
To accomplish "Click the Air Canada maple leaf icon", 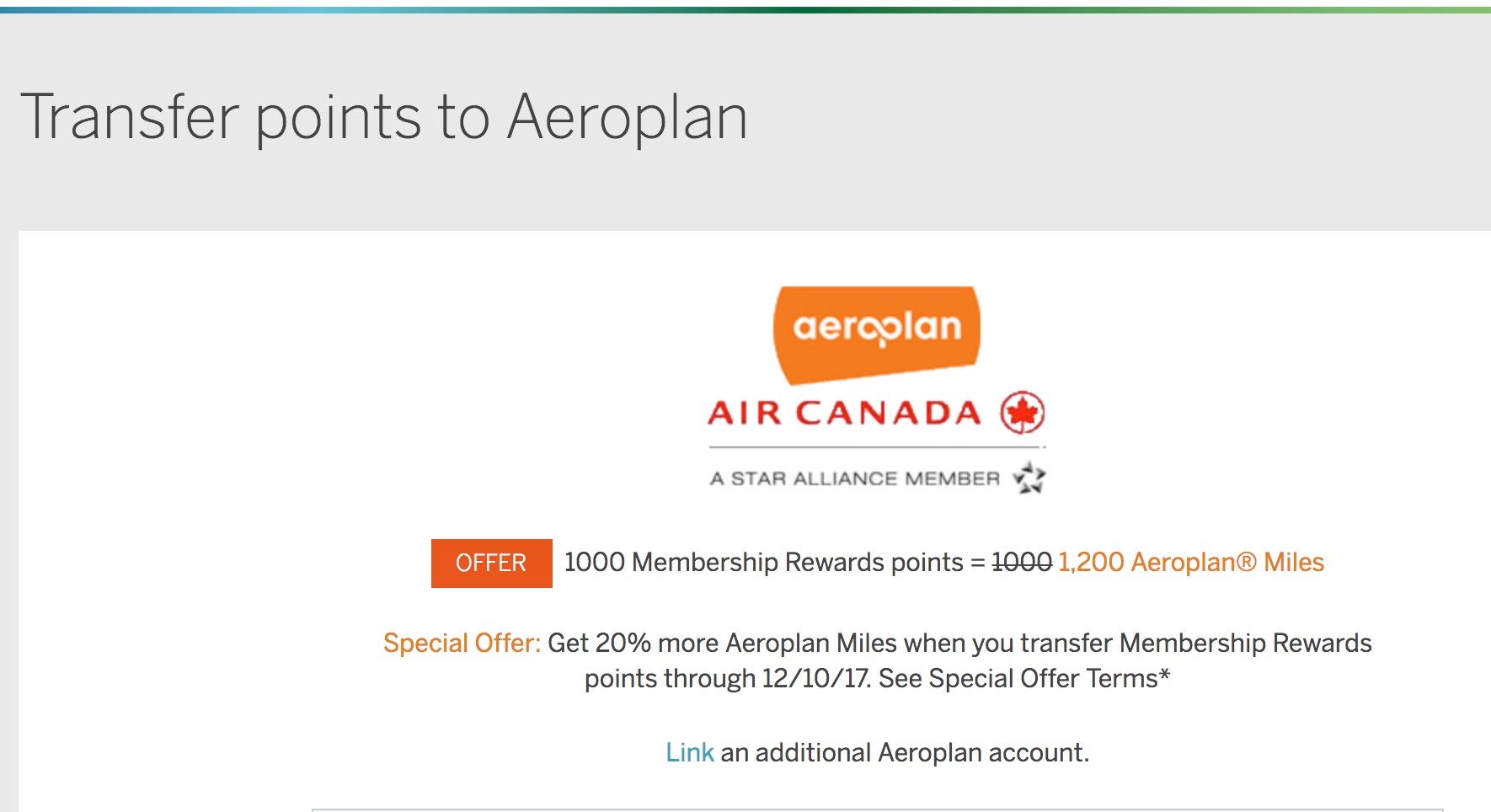I will click(x=1023, y=413).
